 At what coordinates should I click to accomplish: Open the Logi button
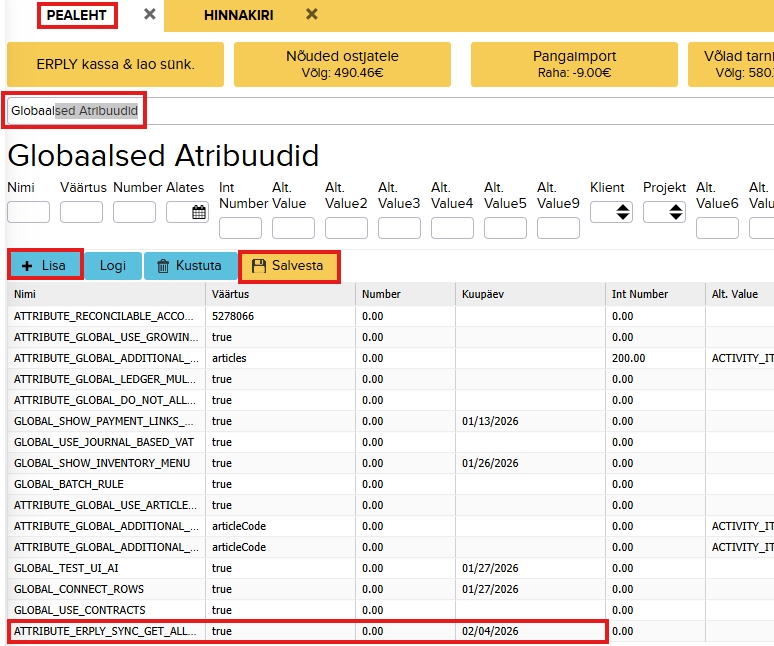click(x=112, y=266)
